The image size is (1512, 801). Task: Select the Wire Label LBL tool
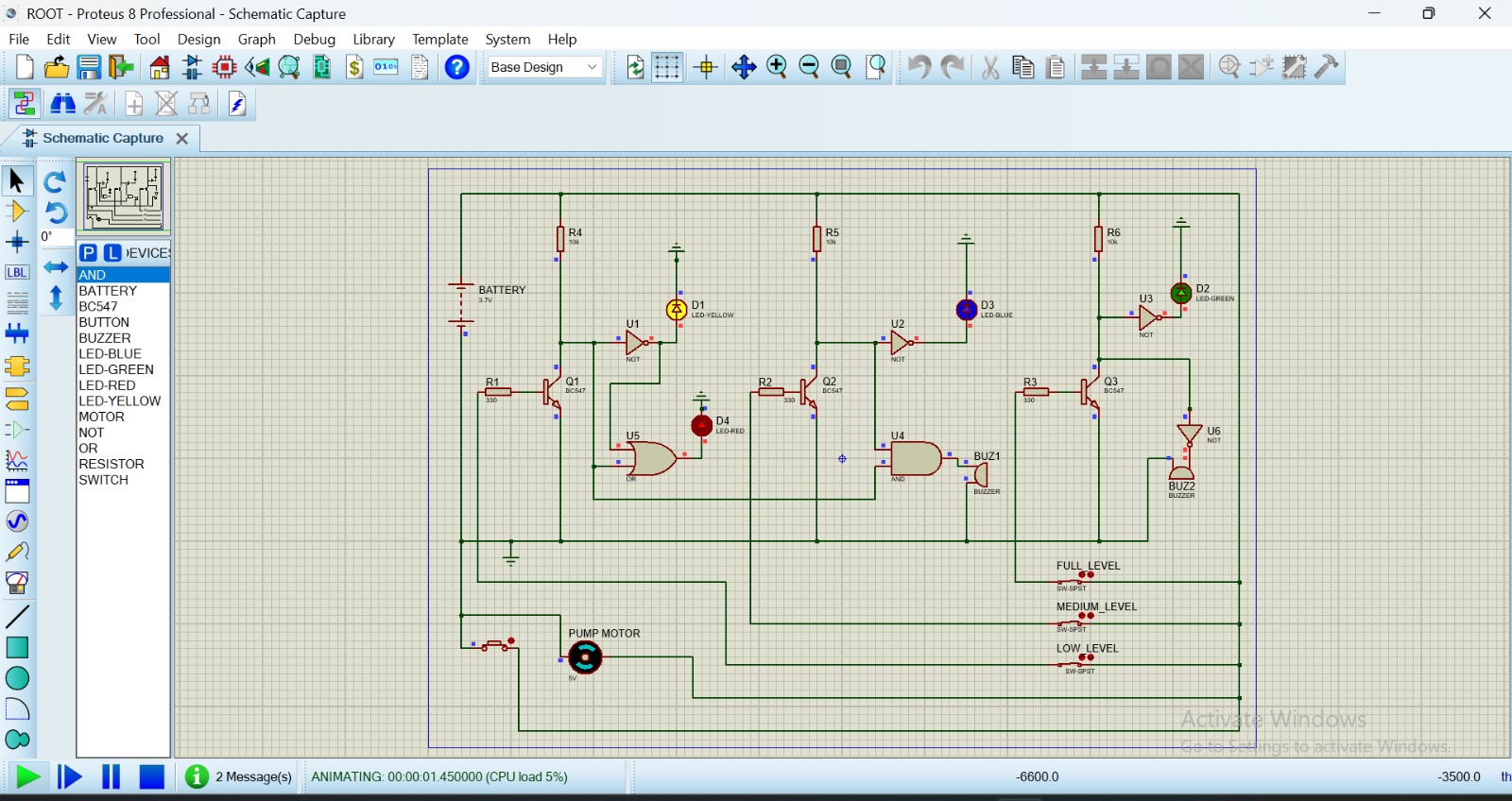(x=17, y=273)
